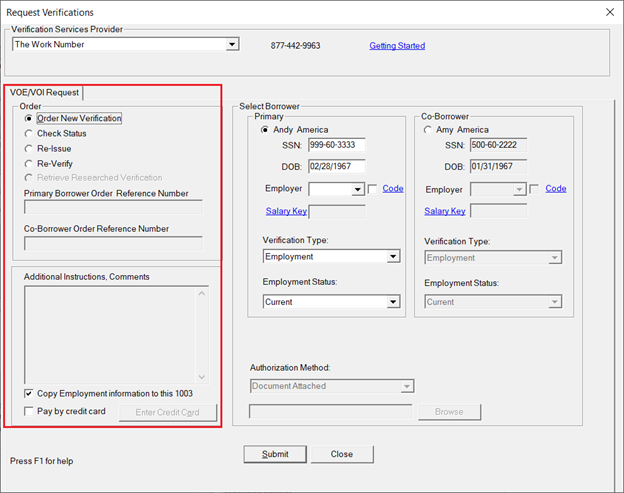624x493 pixels.
Task: Toggle Copy Employment information to this 1003
Action: (x=28, y=394)
